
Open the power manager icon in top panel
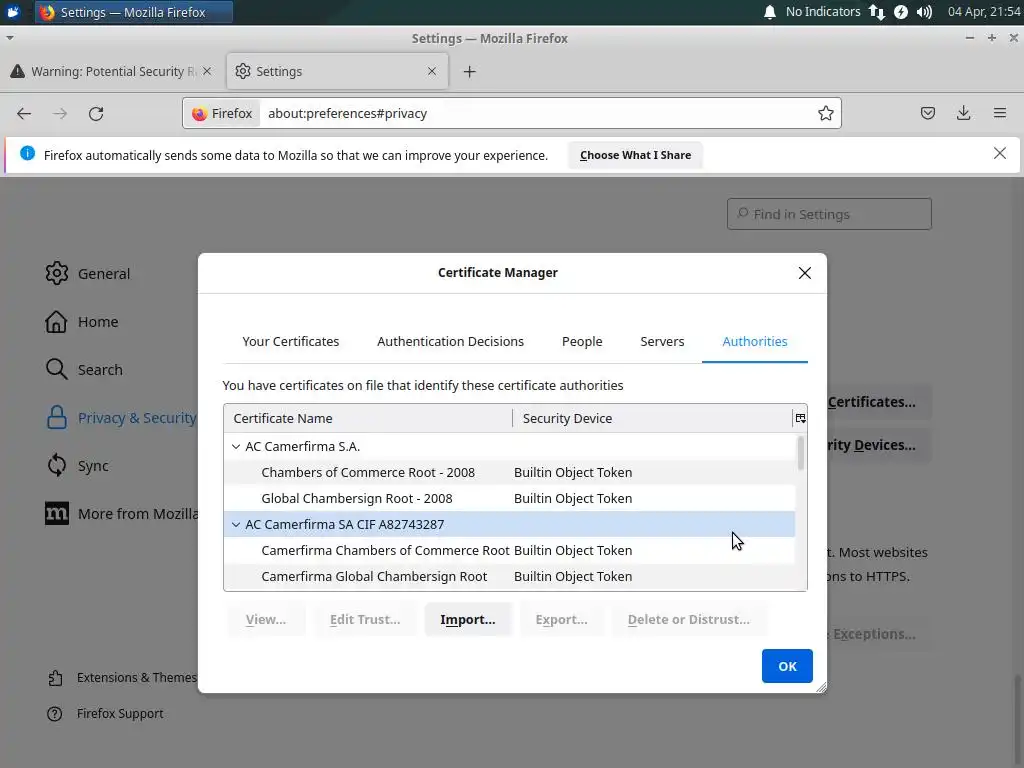(901, 12)
